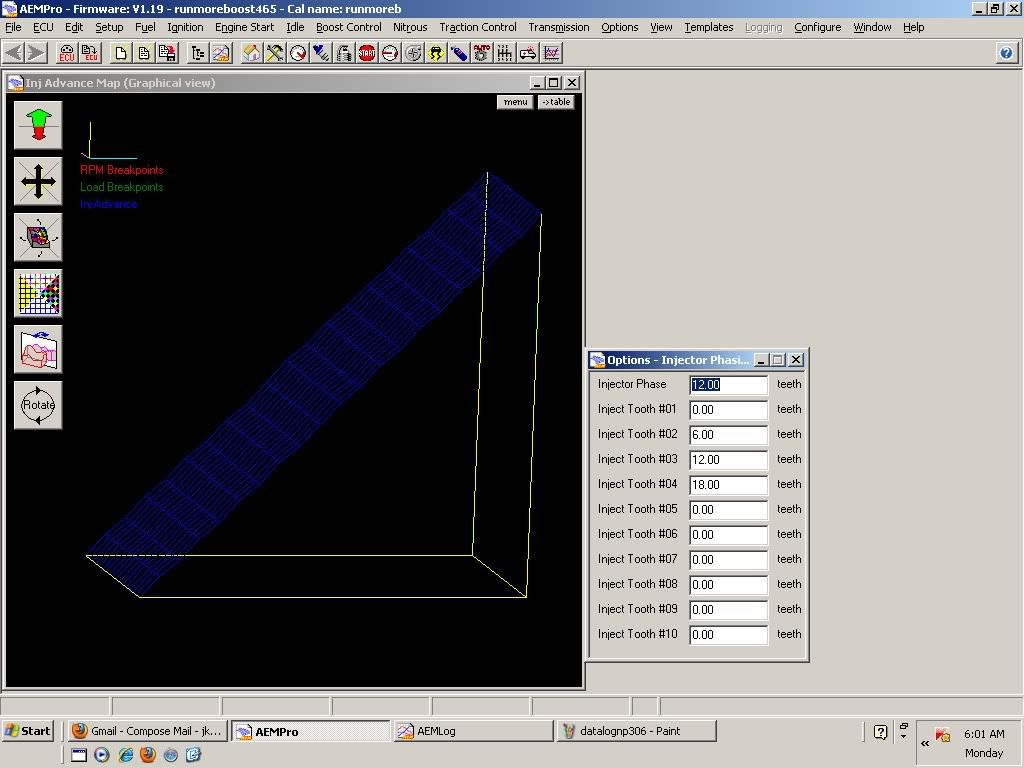Click the fuel pump toolbar icon

pyautogui.click(x=344, y=53)
